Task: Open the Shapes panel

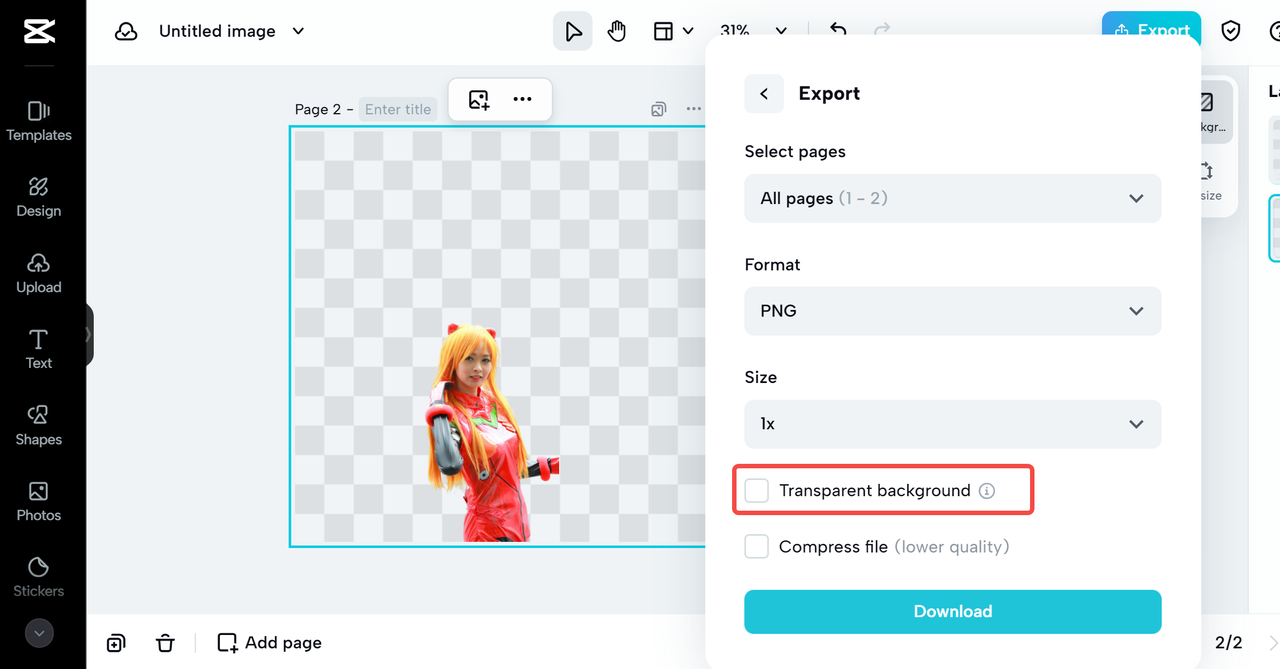Action: (39, 425)
